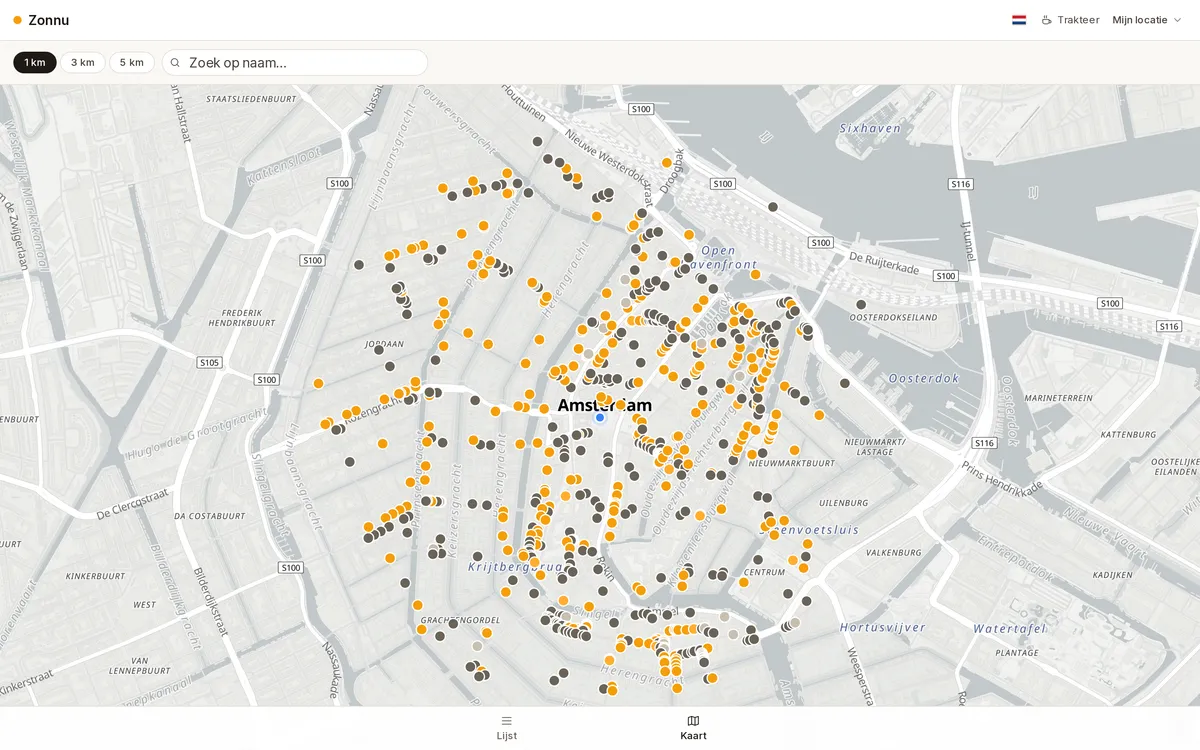The image size is (1200, 750).
Task: Click the Kattenburg label
Action: (1128, 434)
